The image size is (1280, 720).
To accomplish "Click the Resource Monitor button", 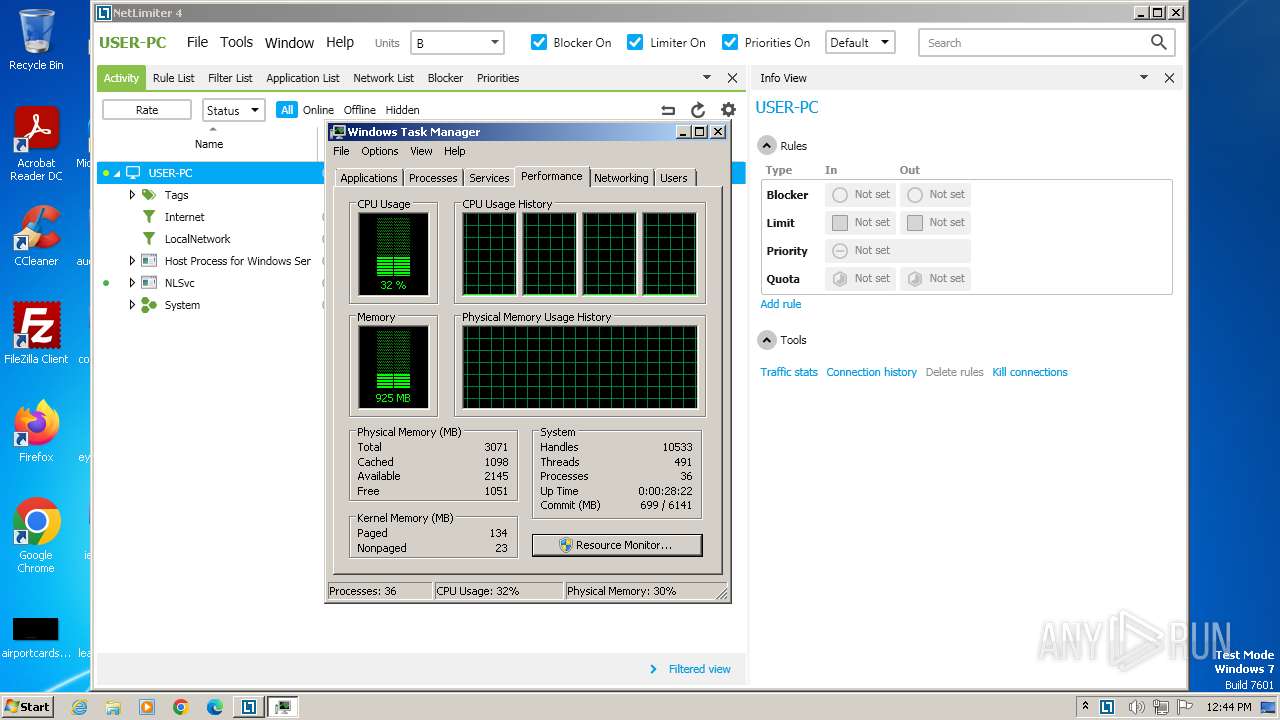I will click(x=617, y=545).
